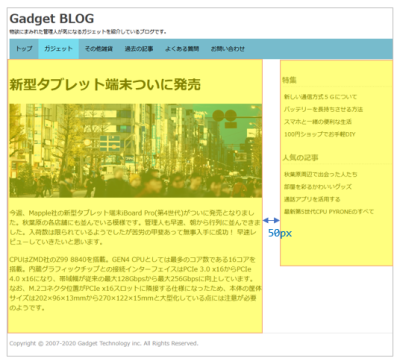Click the blue double-headed spacing arrow
400x364 pixels.
pyautogui.click(x=271, y=220)
